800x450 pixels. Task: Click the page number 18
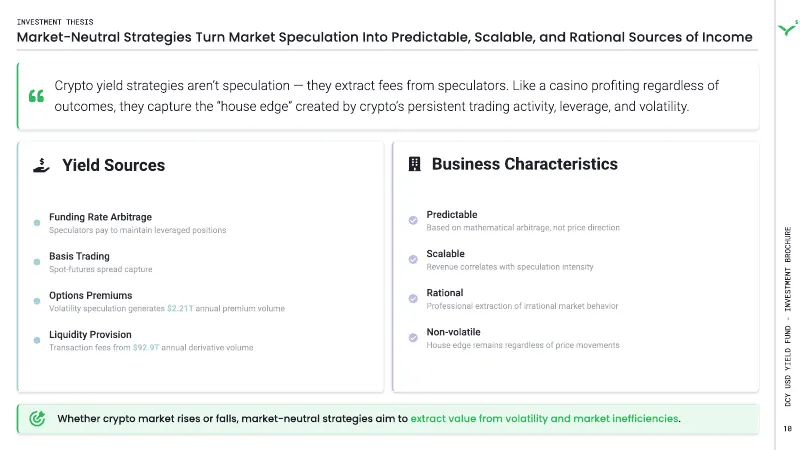(x=788, y=429)
